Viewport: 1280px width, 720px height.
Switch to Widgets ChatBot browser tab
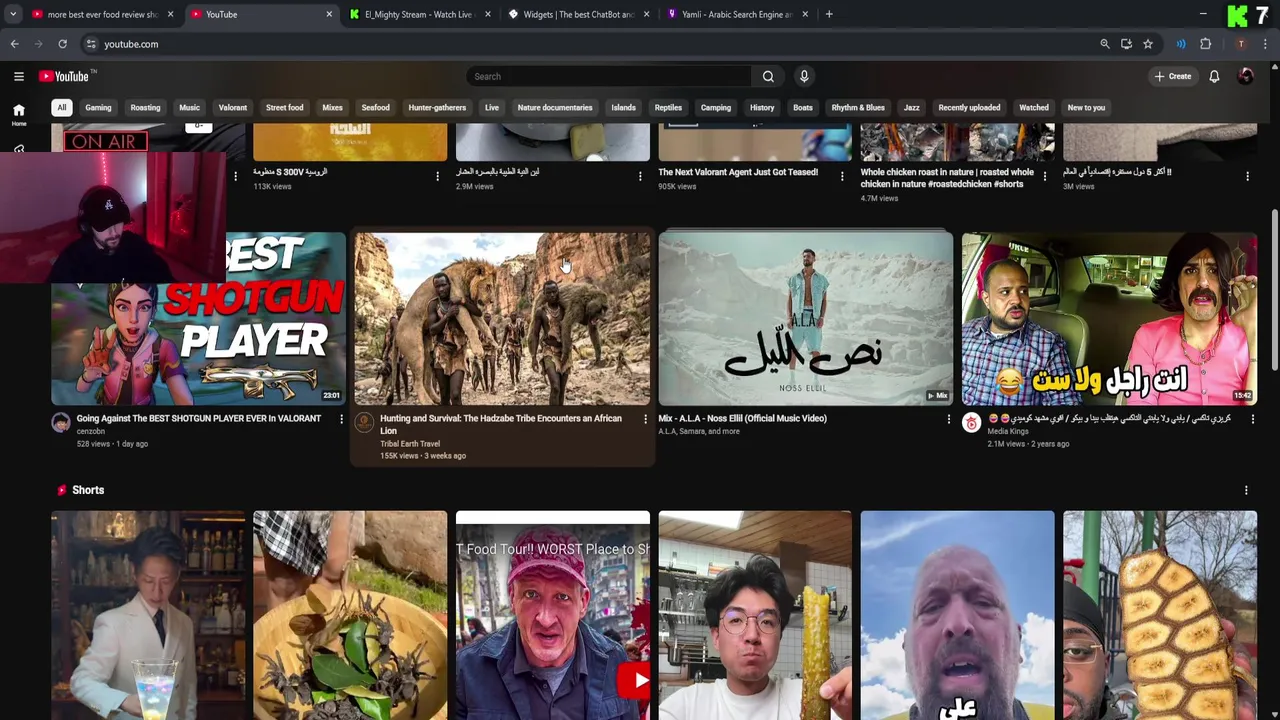tap(578, 14)
